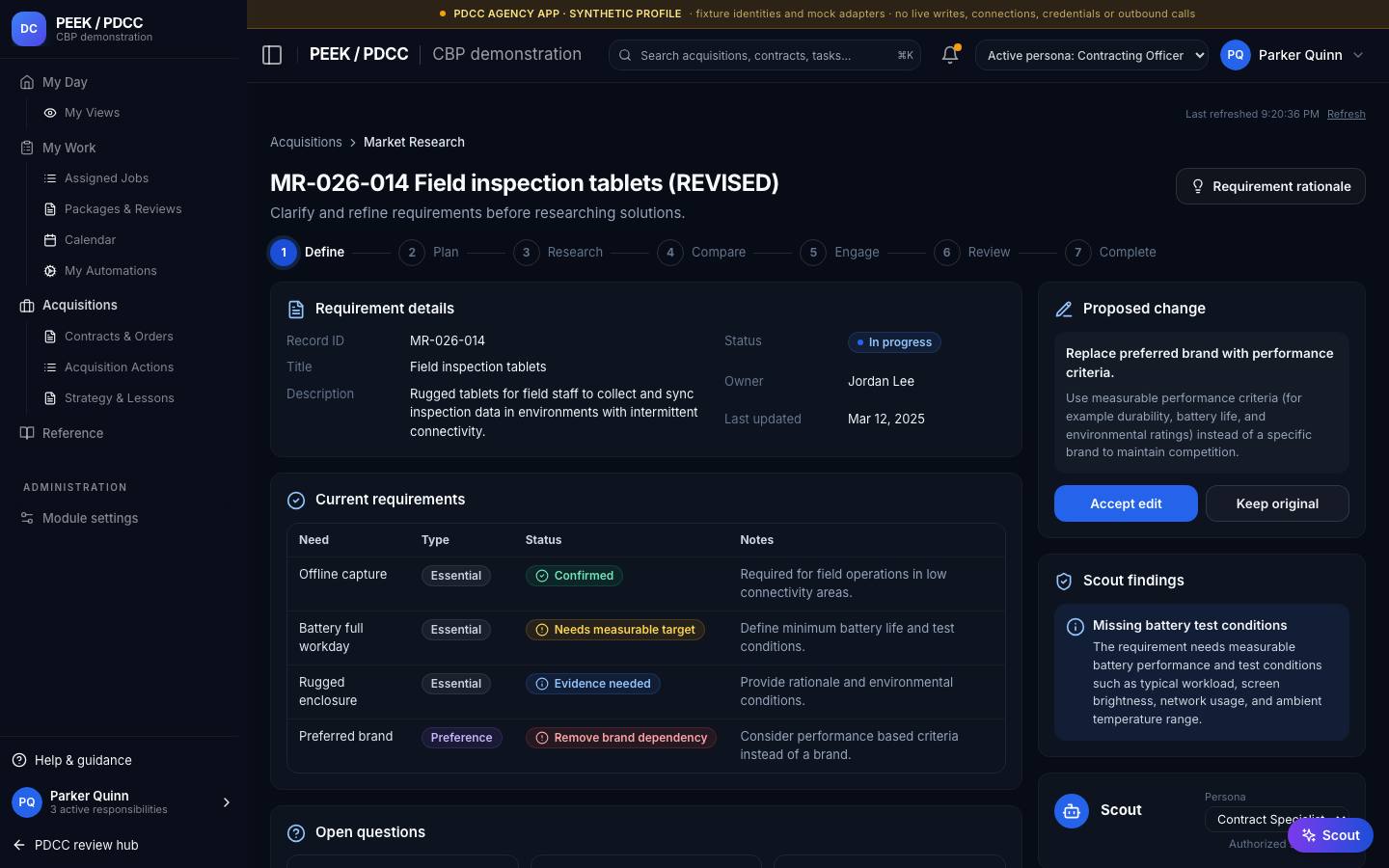Click the DC workspace logo
Screen dimensions: 1389x868
click(29, 29)
